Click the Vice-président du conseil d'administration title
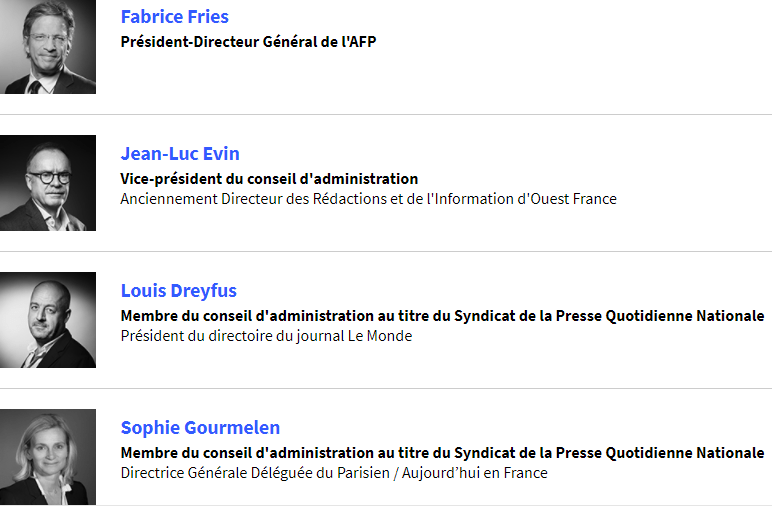Screen dimensions: 772x506 pos(269,179)
